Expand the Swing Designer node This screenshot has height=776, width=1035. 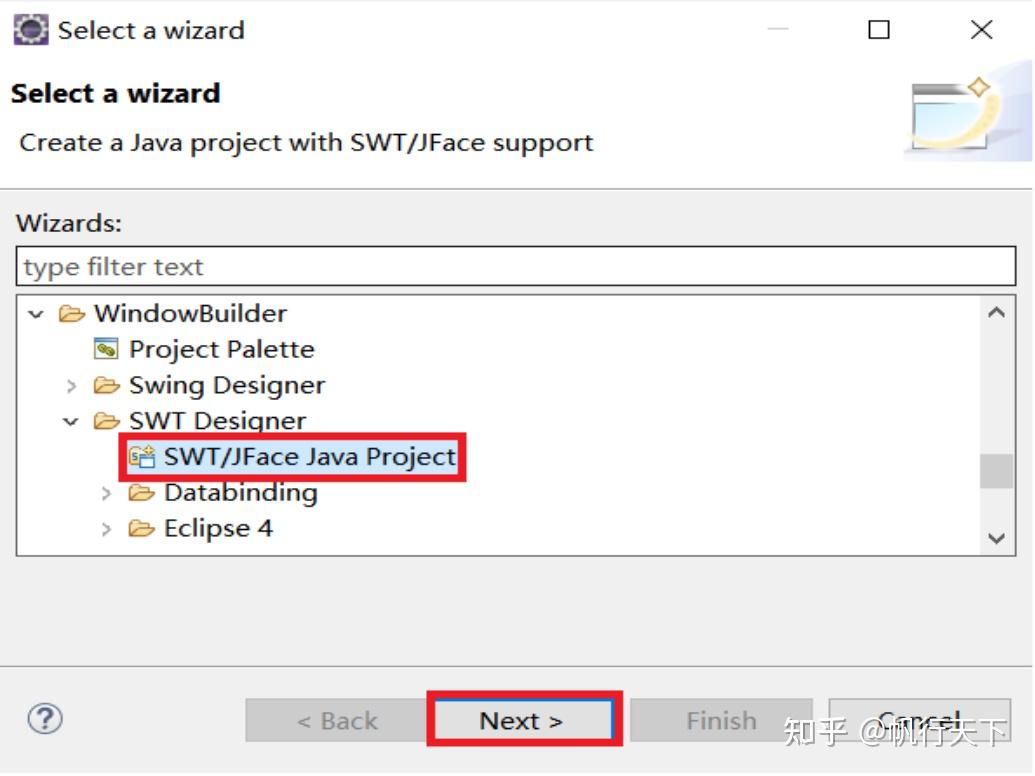coord(71,385)
